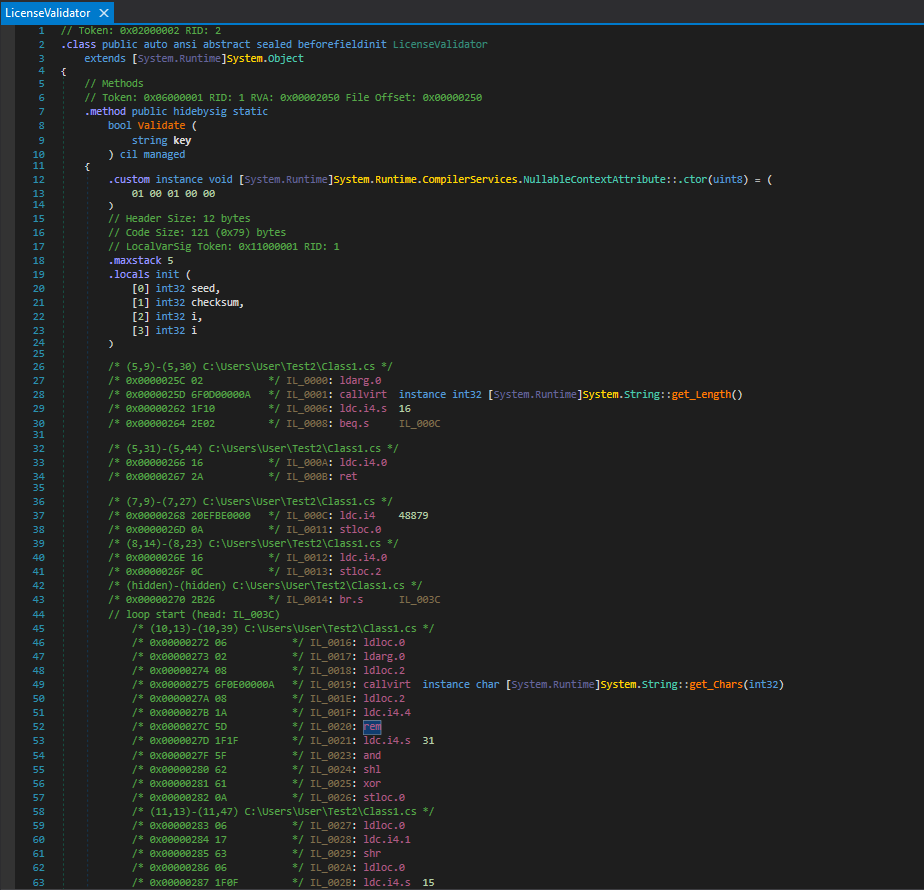924x890 pixels.
Task: Click bytes 20EFBE0000 in the comment
Action: tap(221, 516)
